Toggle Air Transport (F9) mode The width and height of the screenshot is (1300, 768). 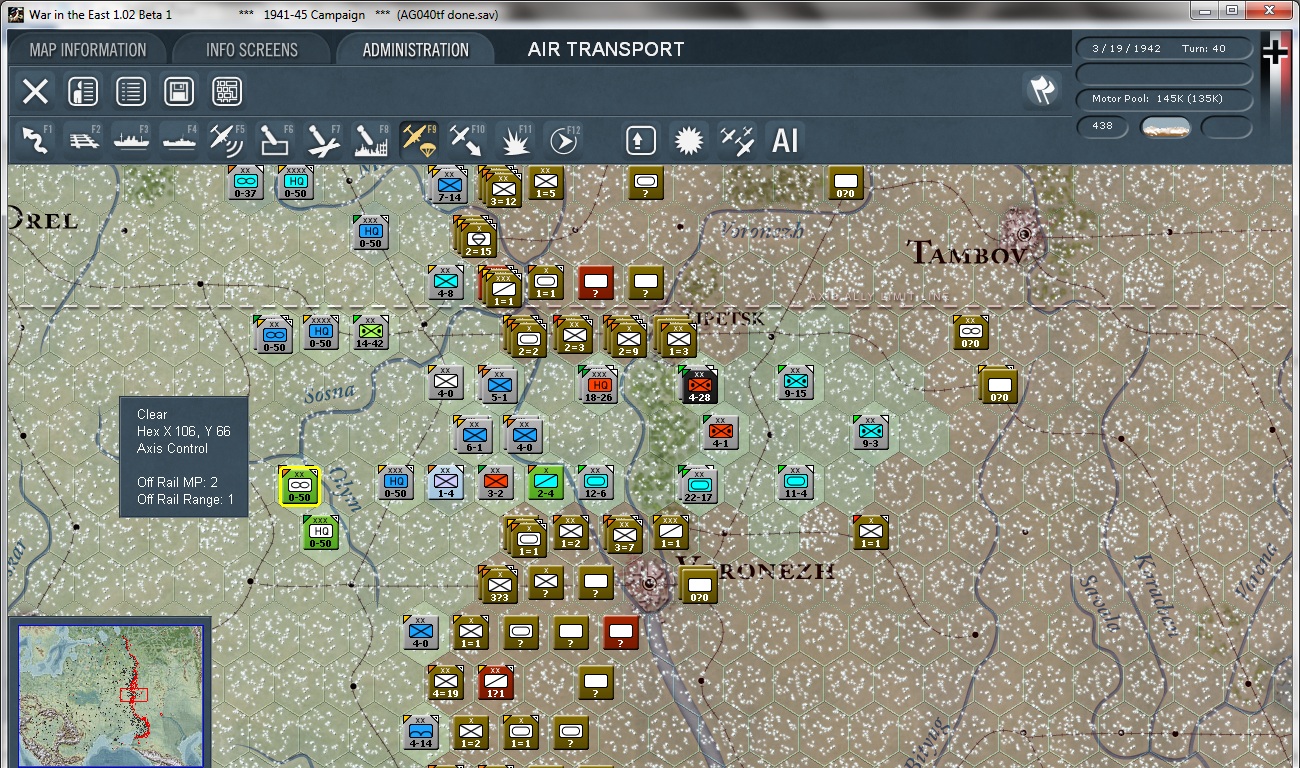pyautogui.click(x=419, y=141)
